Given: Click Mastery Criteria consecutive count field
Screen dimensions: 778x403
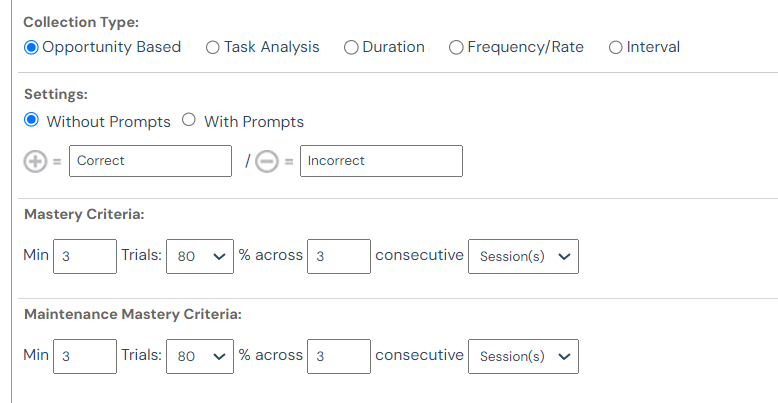Looking at the screenshot, I should 339,256.
